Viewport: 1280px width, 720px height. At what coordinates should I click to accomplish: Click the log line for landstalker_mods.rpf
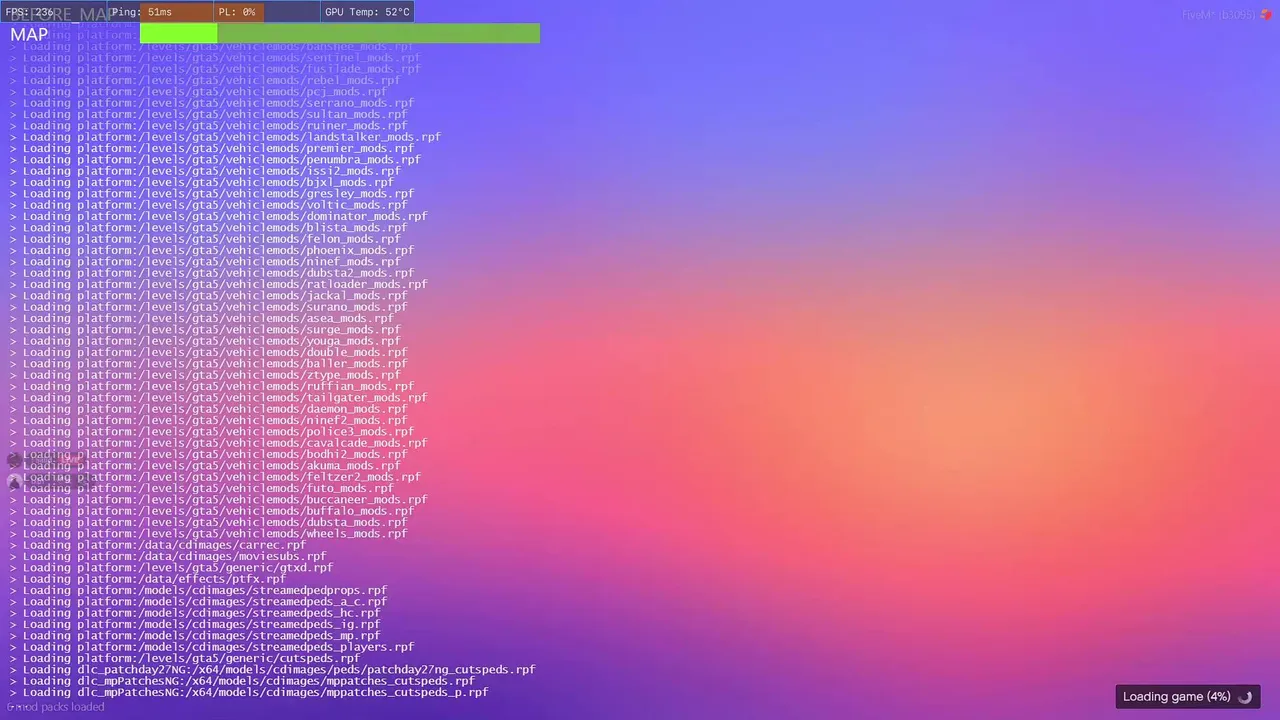pos(225,137)
